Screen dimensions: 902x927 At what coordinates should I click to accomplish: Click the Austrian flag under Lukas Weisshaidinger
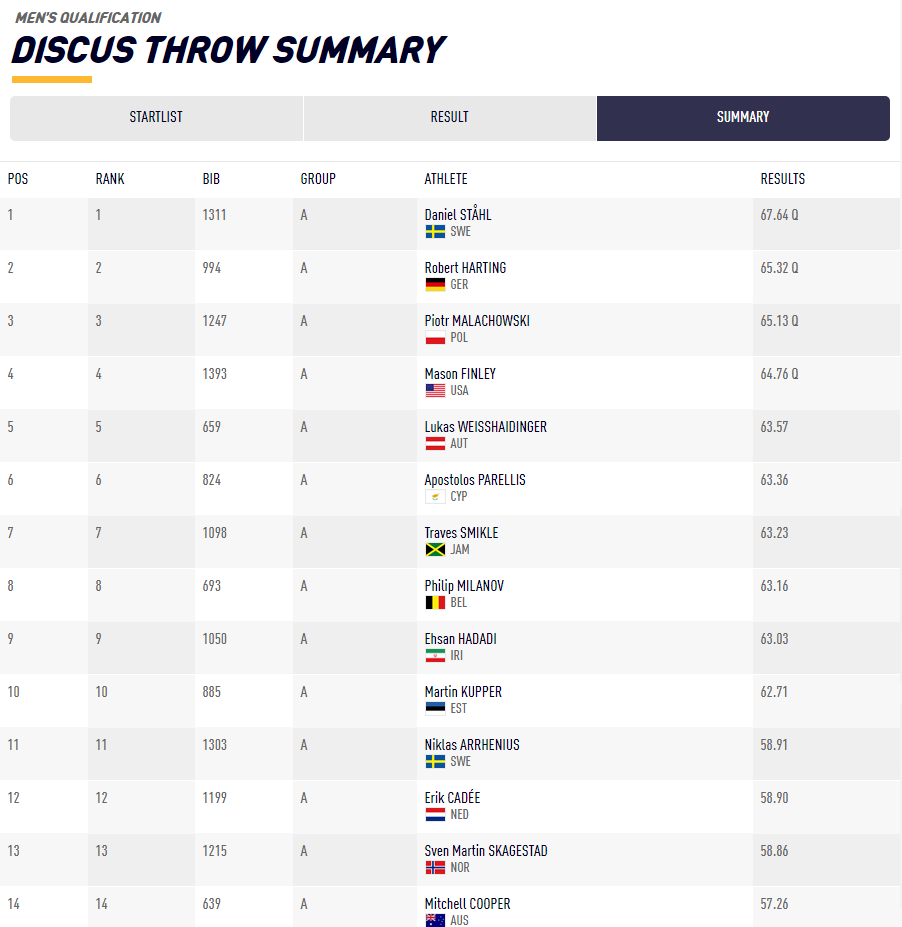click(435, 443)
